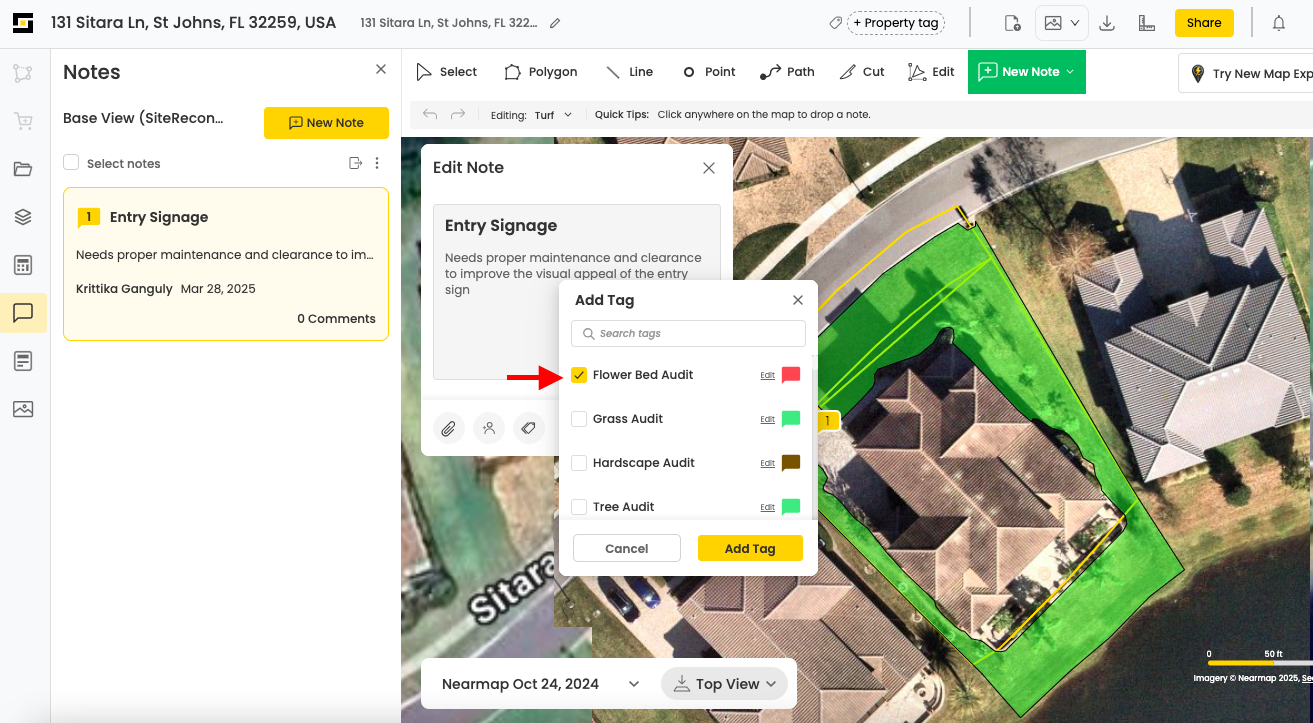Click Try New Map Experience button
Image resolution: width=1313 pixels, height=723 pixels.
(1246, 73)
